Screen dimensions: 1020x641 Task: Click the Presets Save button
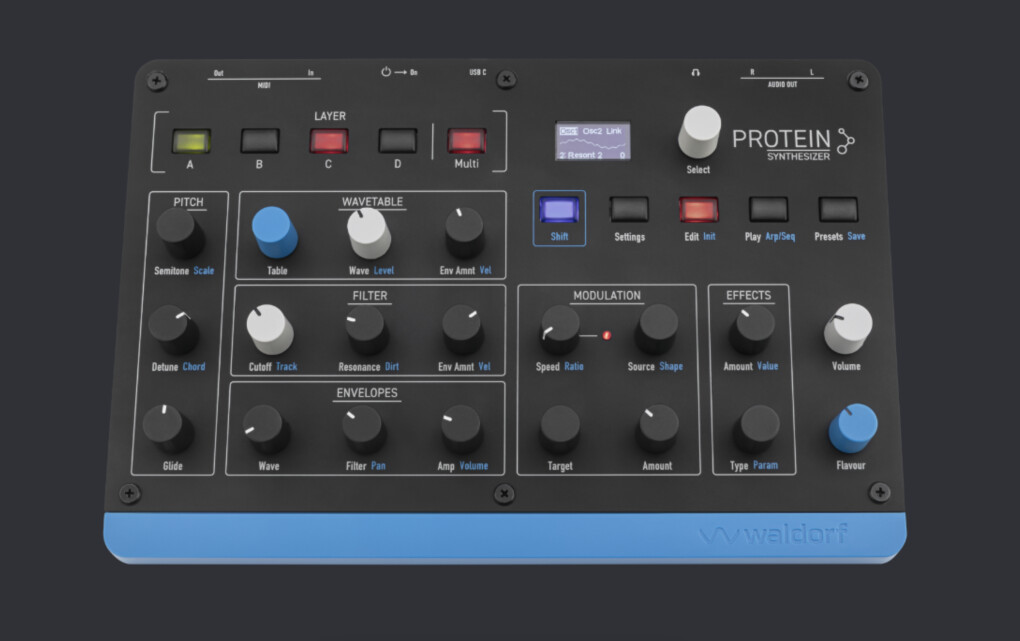(838, 210)
